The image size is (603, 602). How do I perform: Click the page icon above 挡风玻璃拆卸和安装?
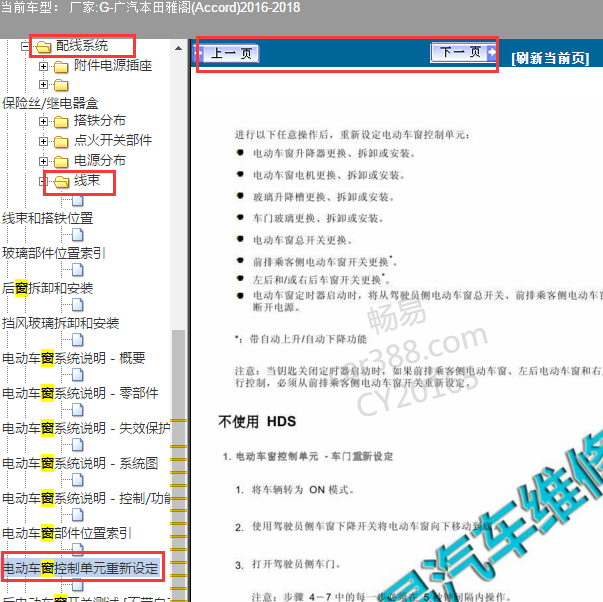(x=78, y=305)
